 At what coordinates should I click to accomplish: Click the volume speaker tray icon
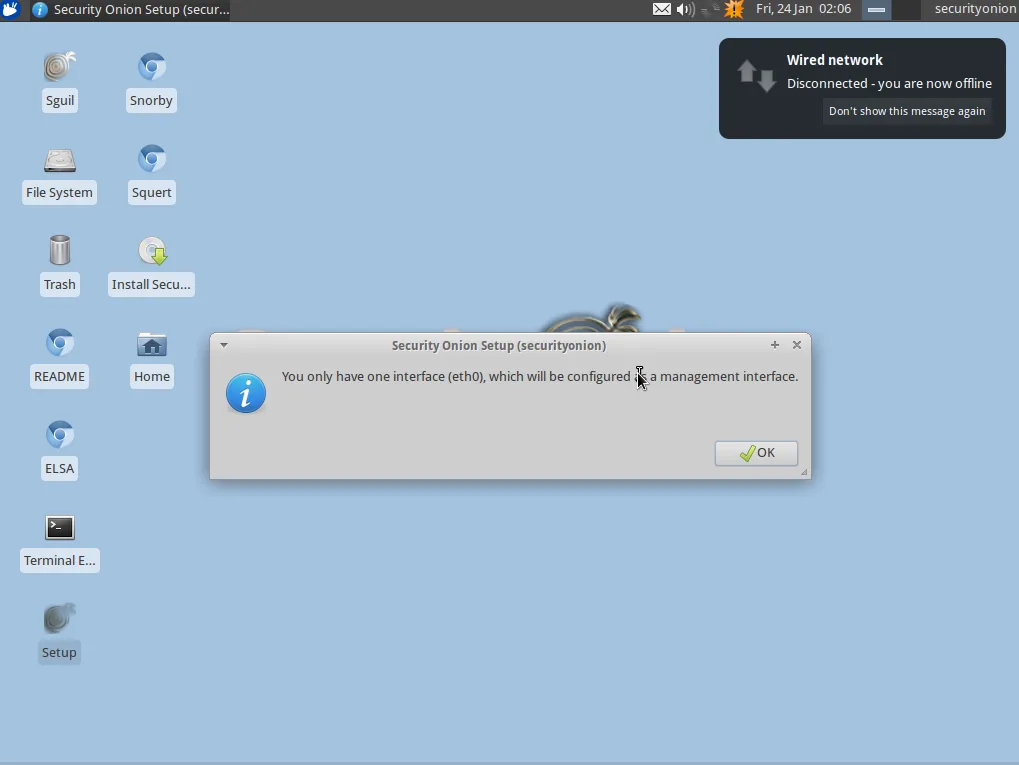point(685,9)
